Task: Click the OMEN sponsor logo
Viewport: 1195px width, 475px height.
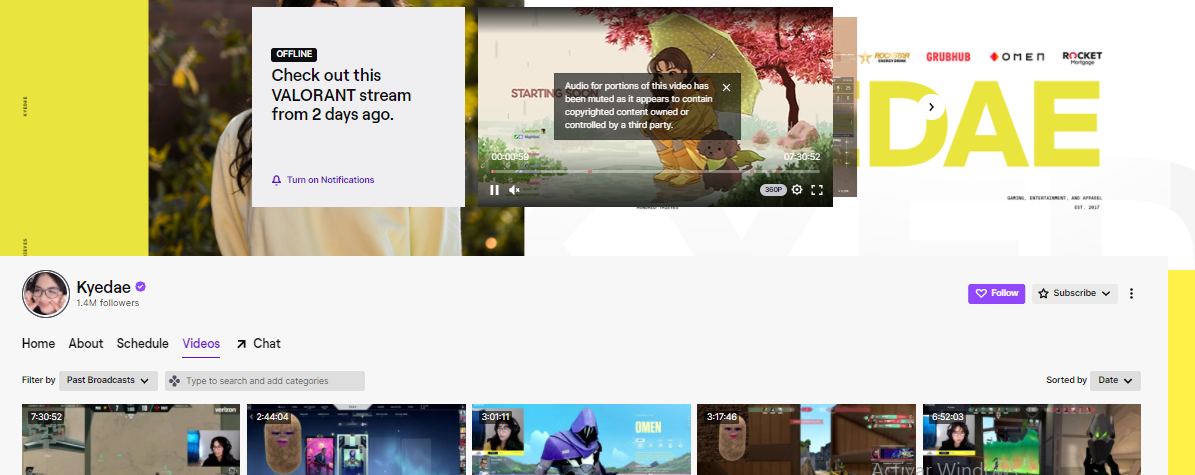Action: tap(1017, 57)
